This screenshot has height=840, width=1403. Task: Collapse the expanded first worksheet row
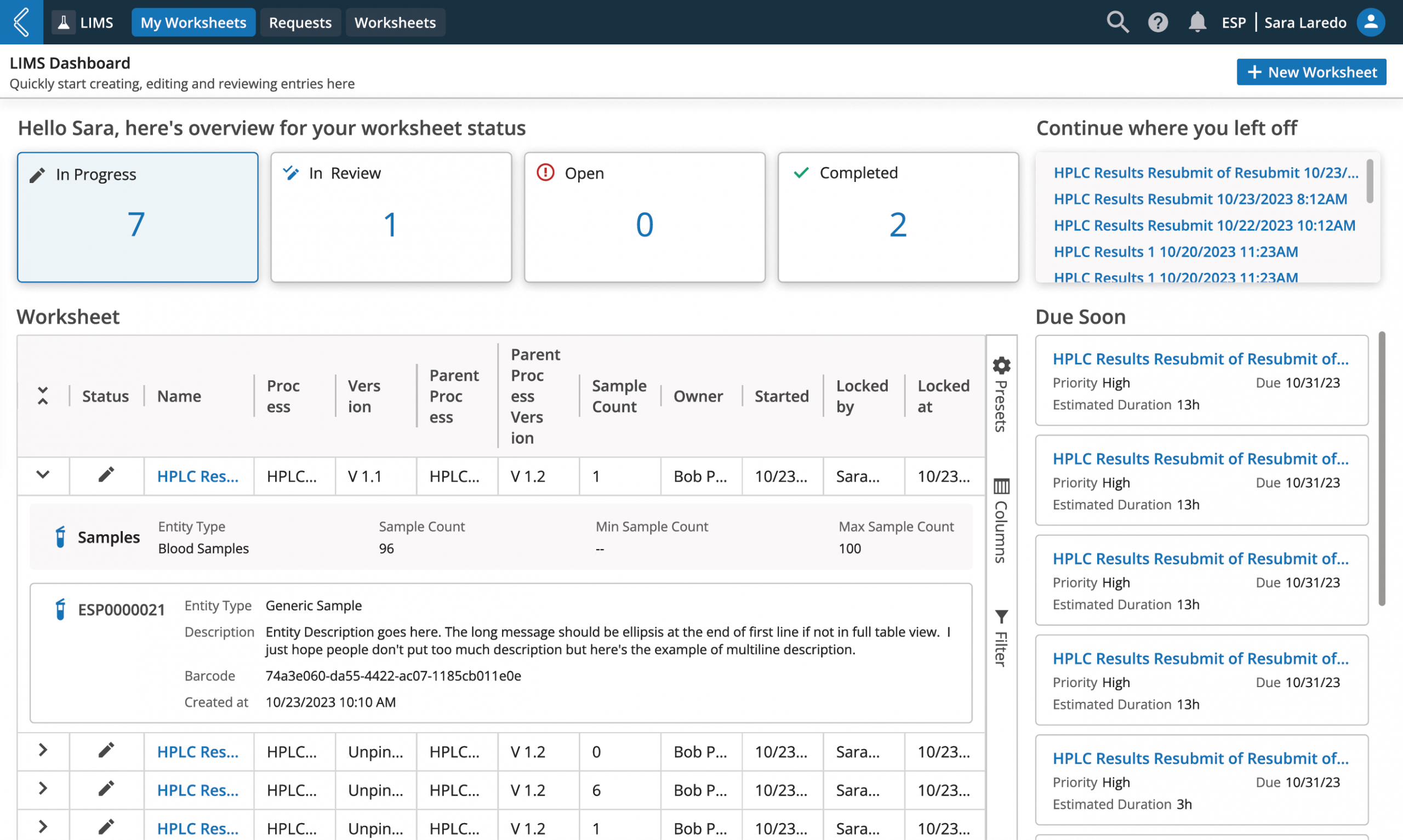point(43,475)
